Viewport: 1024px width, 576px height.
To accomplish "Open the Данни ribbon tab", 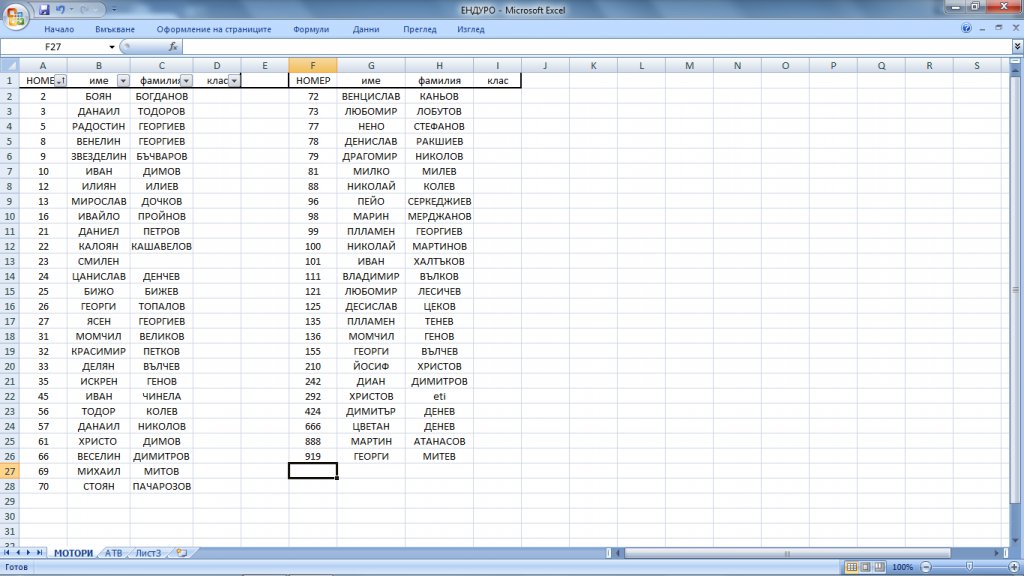I will coord(366,29).
